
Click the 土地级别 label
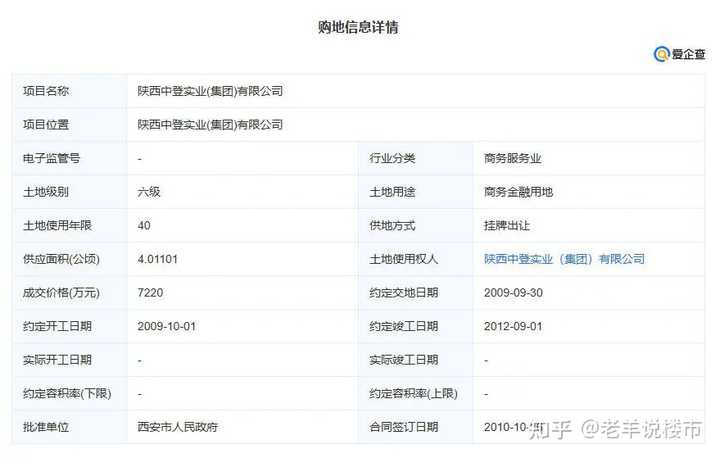[x=46, y=192]
